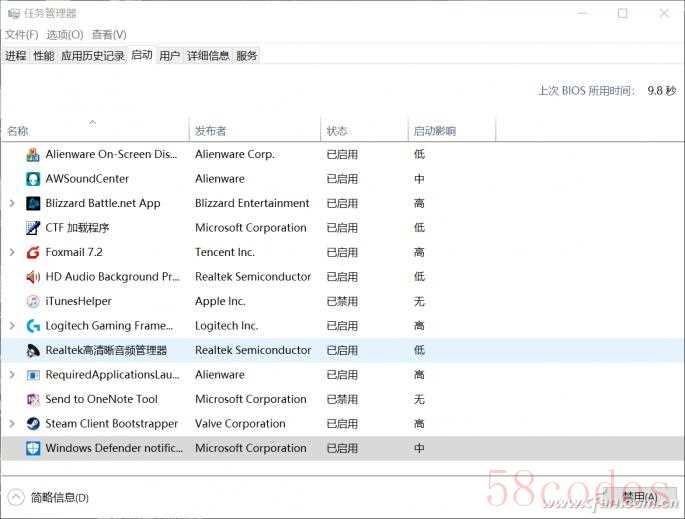
Task: Click the HD Audio Background Process speaker icon
Action: pos(33,277)
